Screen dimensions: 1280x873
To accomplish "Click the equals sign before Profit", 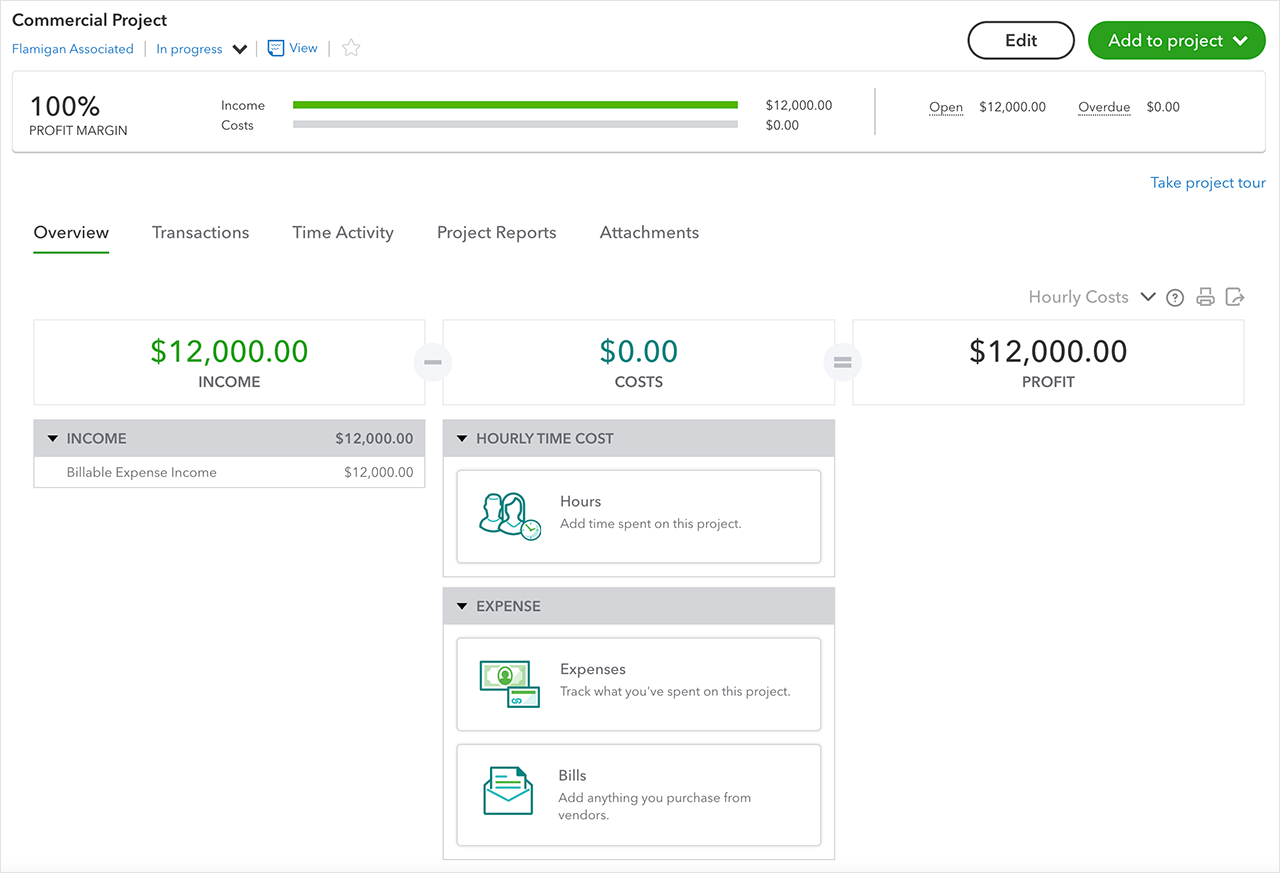I will tap(842, 362).
